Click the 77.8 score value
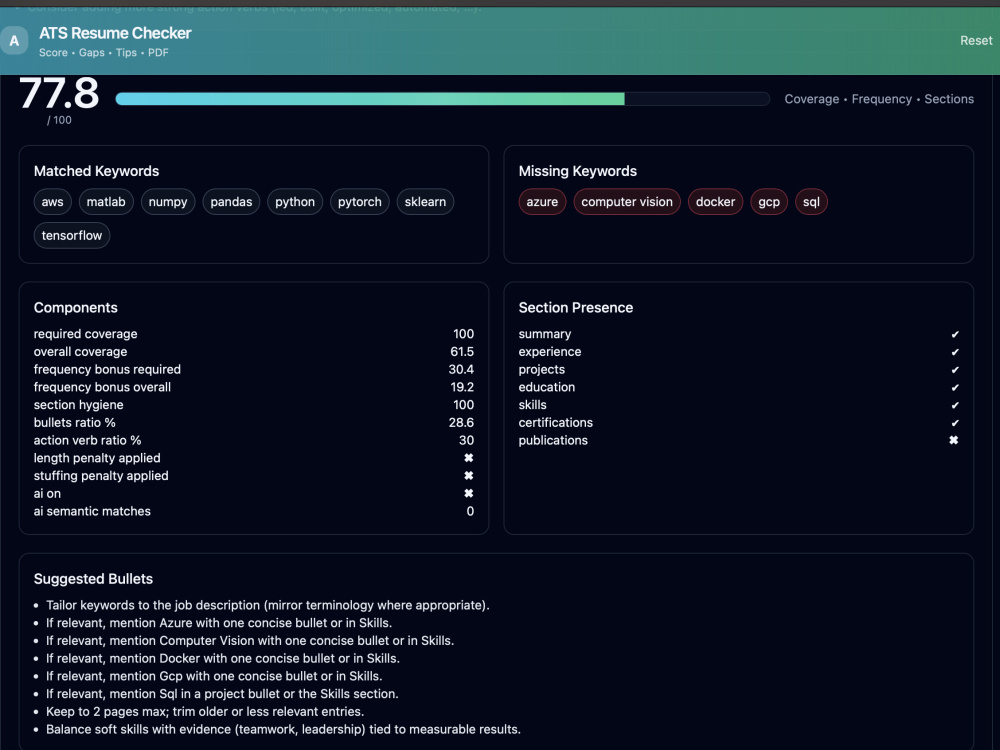Screen dimensions: 1000x750 click(x=59, y=93)
